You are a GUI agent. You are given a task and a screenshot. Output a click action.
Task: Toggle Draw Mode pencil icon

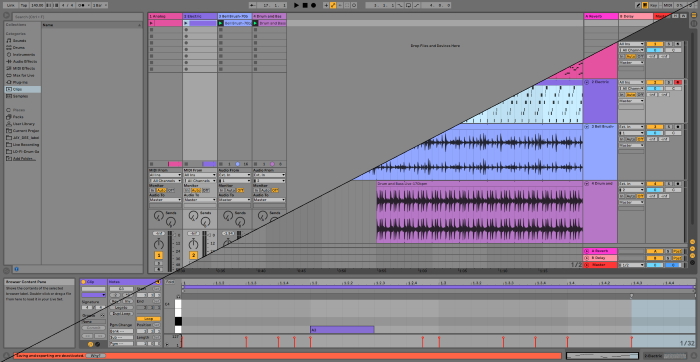tap(638, 5)
